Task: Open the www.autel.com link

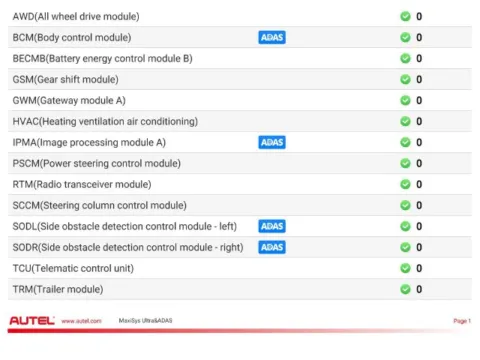Action: 81,321
